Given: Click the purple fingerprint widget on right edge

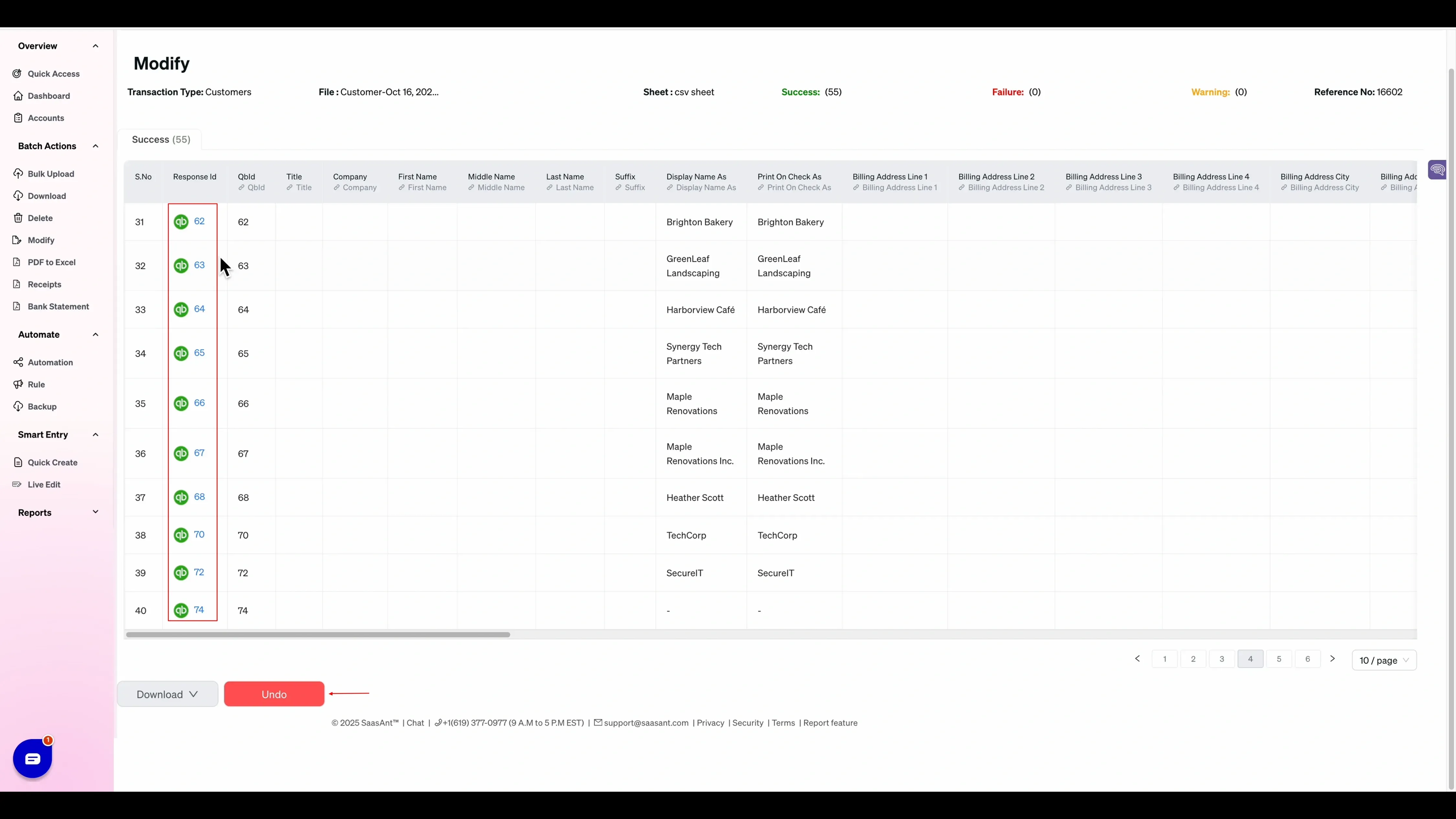Looking at the screenshot, I should [x=1437, y=169].
